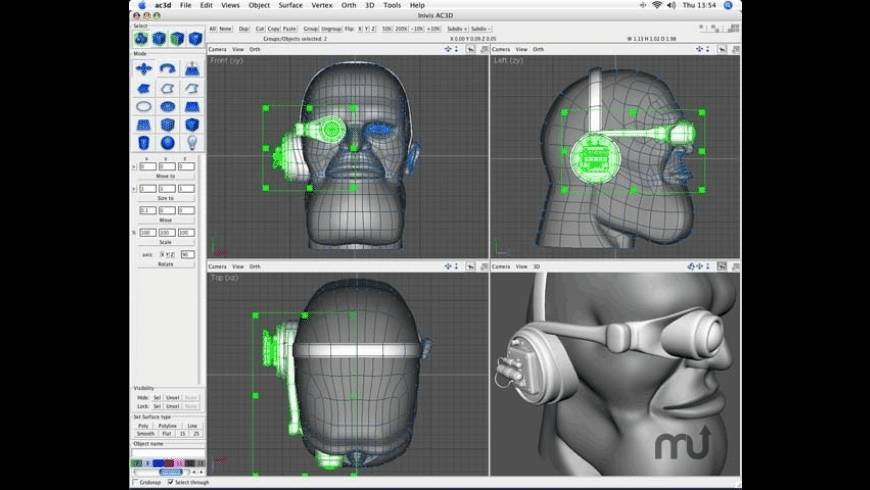
Task: Pick the bright blue palette swatch
Action: (158, 463)
